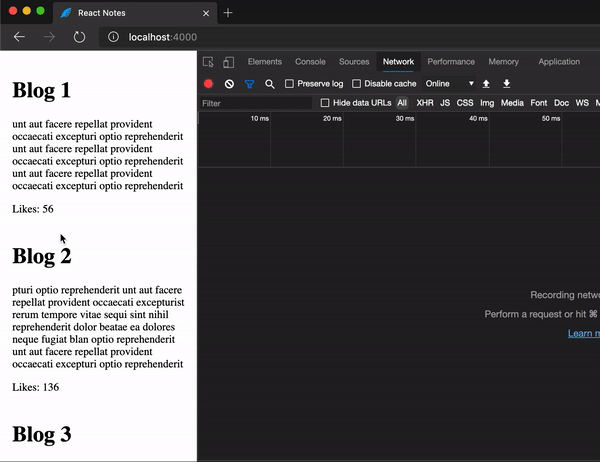This screenshot has height=462, width=600.
Task: Filter requests by Doc
Action: point(561,103)
